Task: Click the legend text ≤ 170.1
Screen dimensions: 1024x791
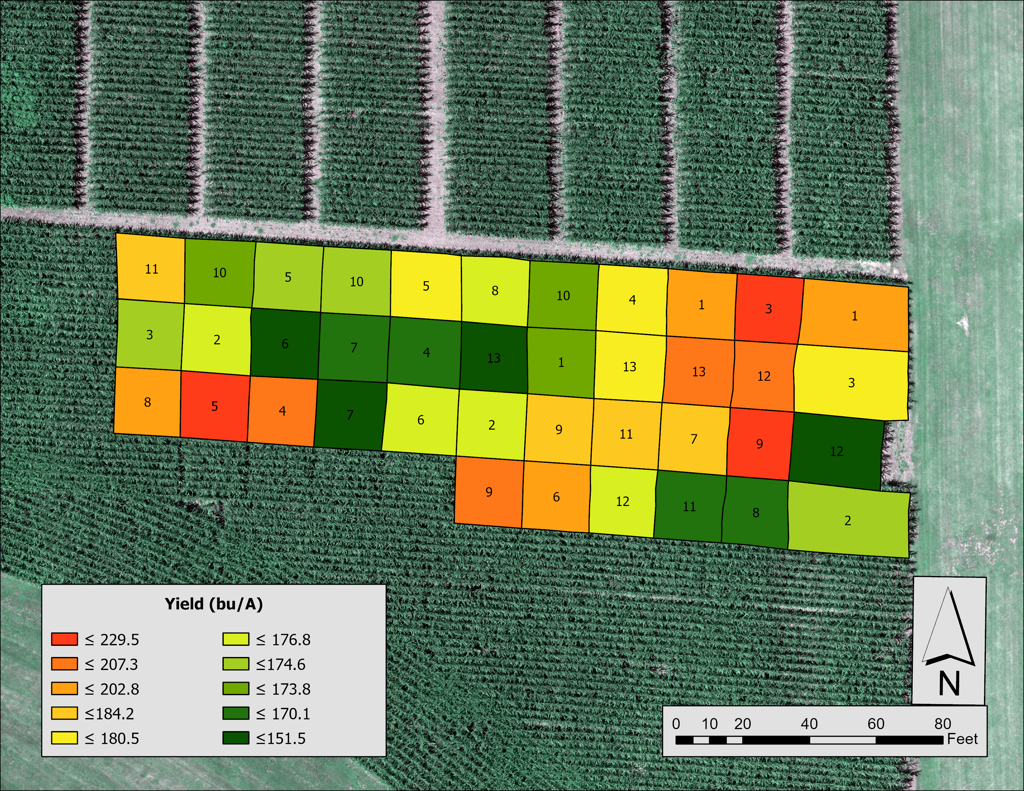Action: (283, 714)
